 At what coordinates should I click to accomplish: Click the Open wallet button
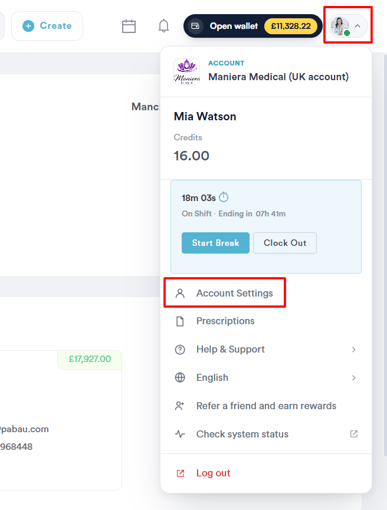253,26
